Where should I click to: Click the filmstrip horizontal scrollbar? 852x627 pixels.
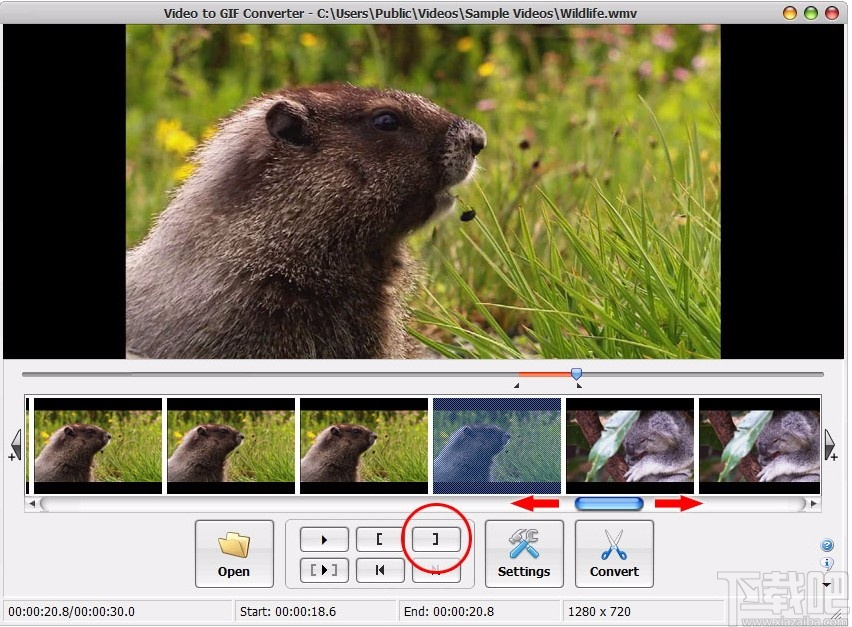[x=609, y=504]
